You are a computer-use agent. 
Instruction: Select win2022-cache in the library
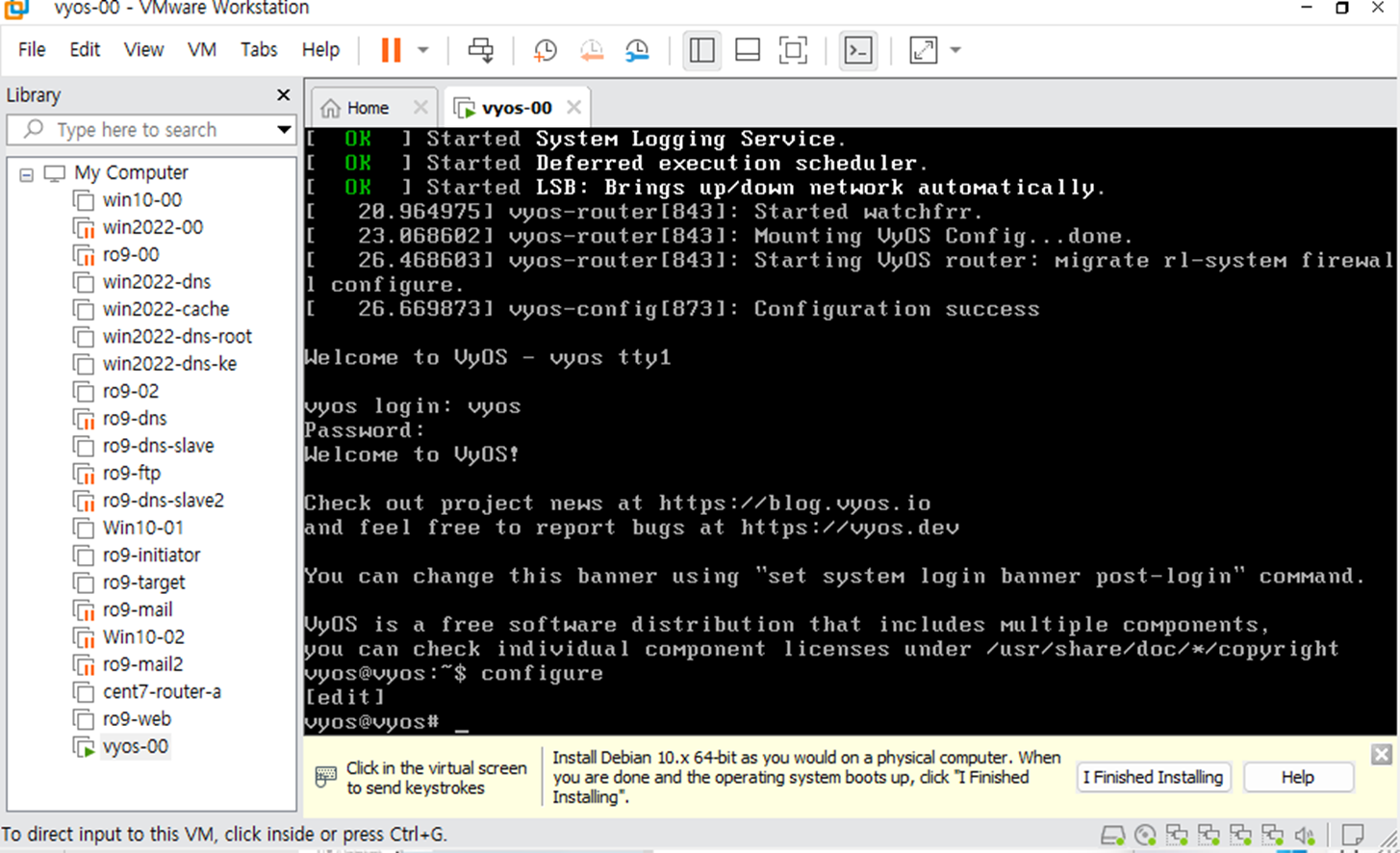point(166,309)
